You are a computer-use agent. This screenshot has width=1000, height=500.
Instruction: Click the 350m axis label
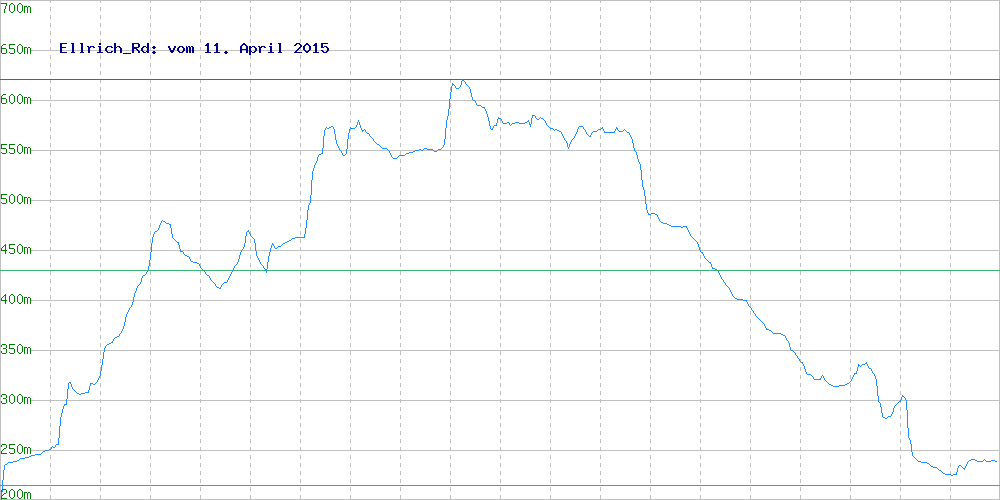click(17, 349)
